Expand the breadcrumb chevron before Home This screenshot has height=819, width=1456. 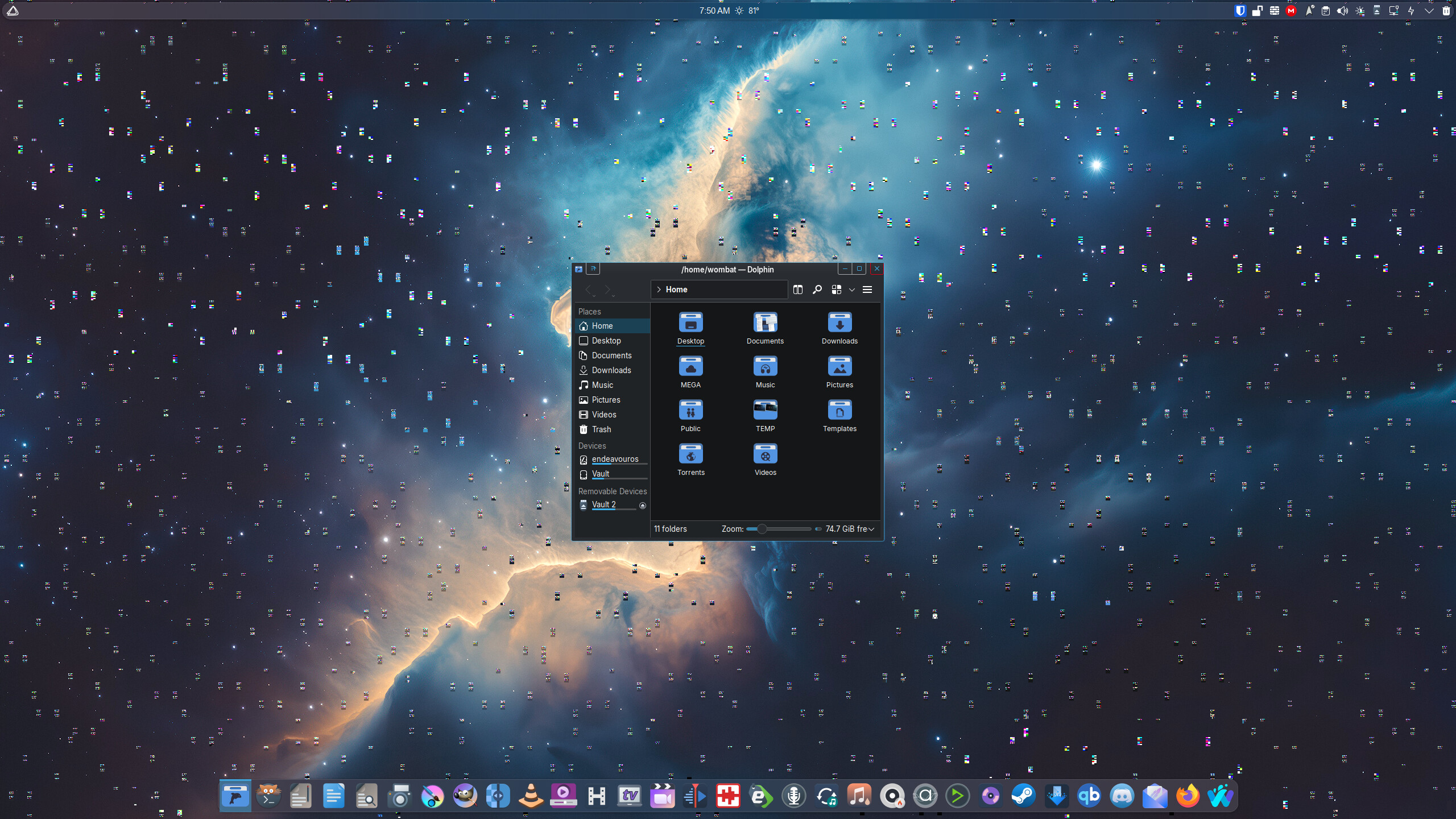coord(659,289)
